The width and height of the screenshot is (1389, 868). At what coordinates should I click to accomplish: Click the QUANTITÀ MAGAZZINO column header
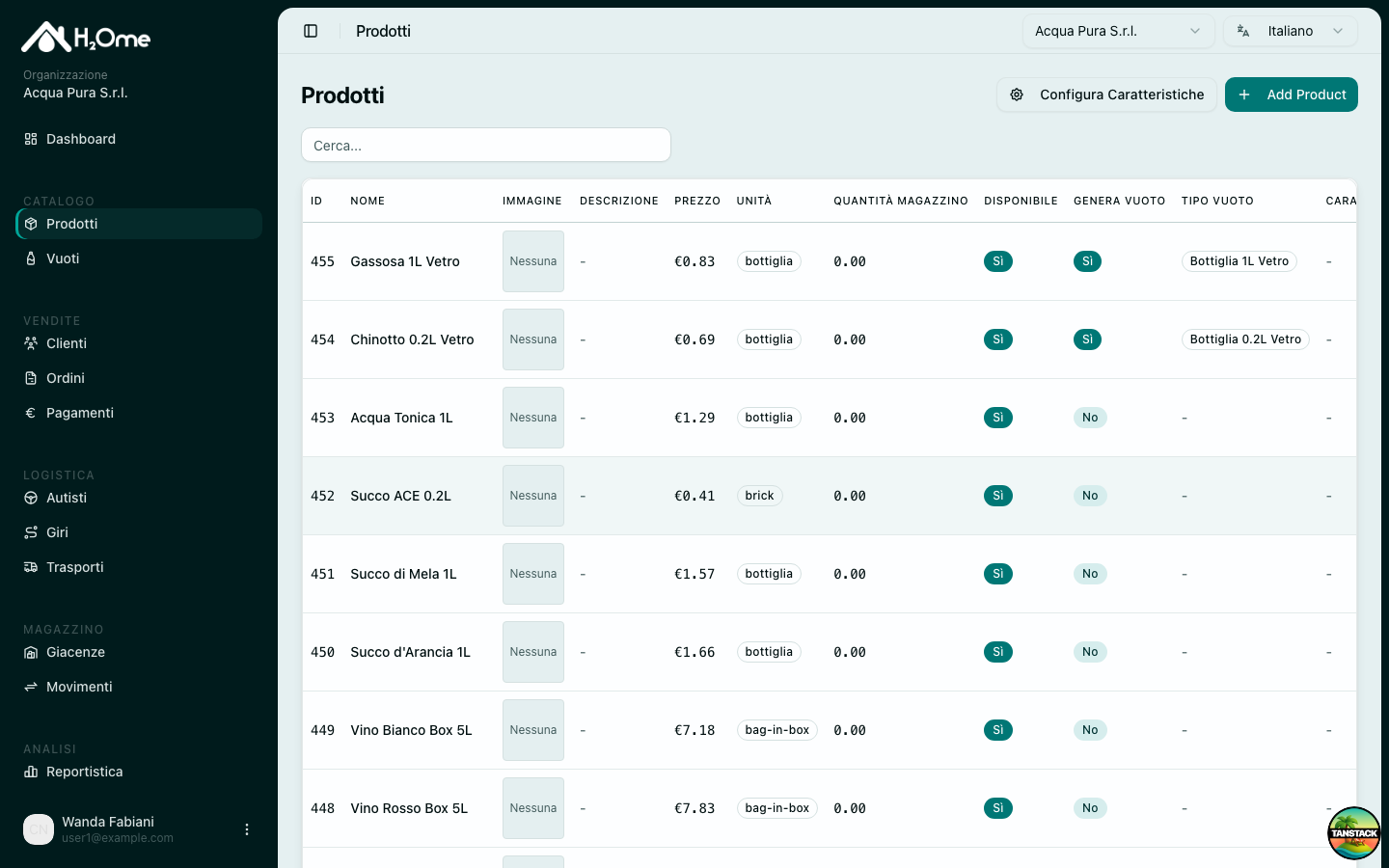point(901,201)
